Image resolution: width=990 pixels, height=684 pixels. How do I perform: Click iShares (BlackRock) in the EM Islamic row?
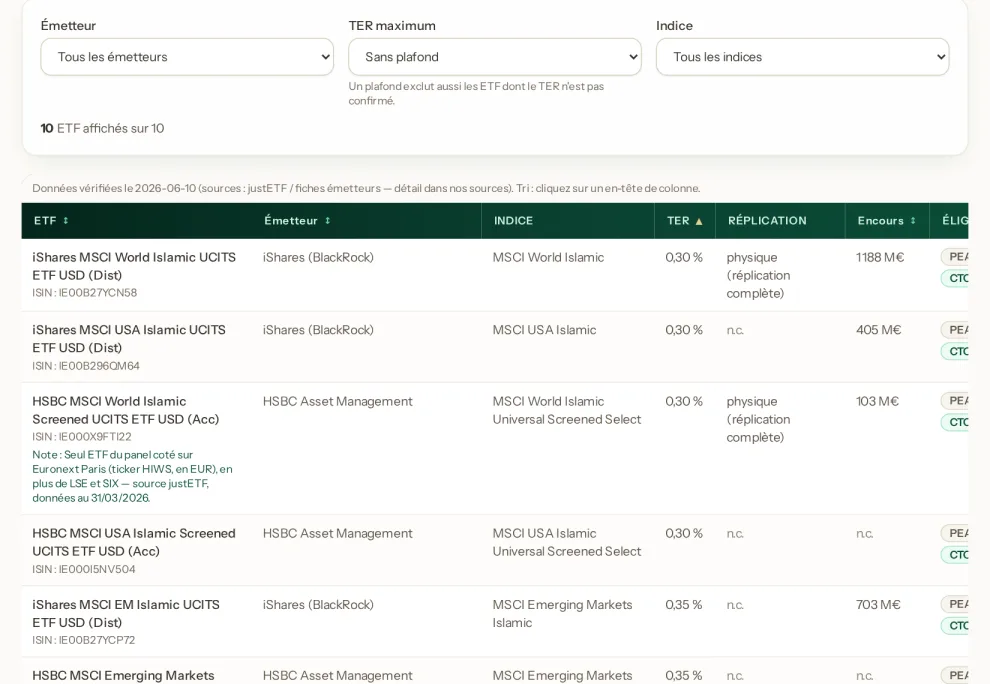point(318,604)
